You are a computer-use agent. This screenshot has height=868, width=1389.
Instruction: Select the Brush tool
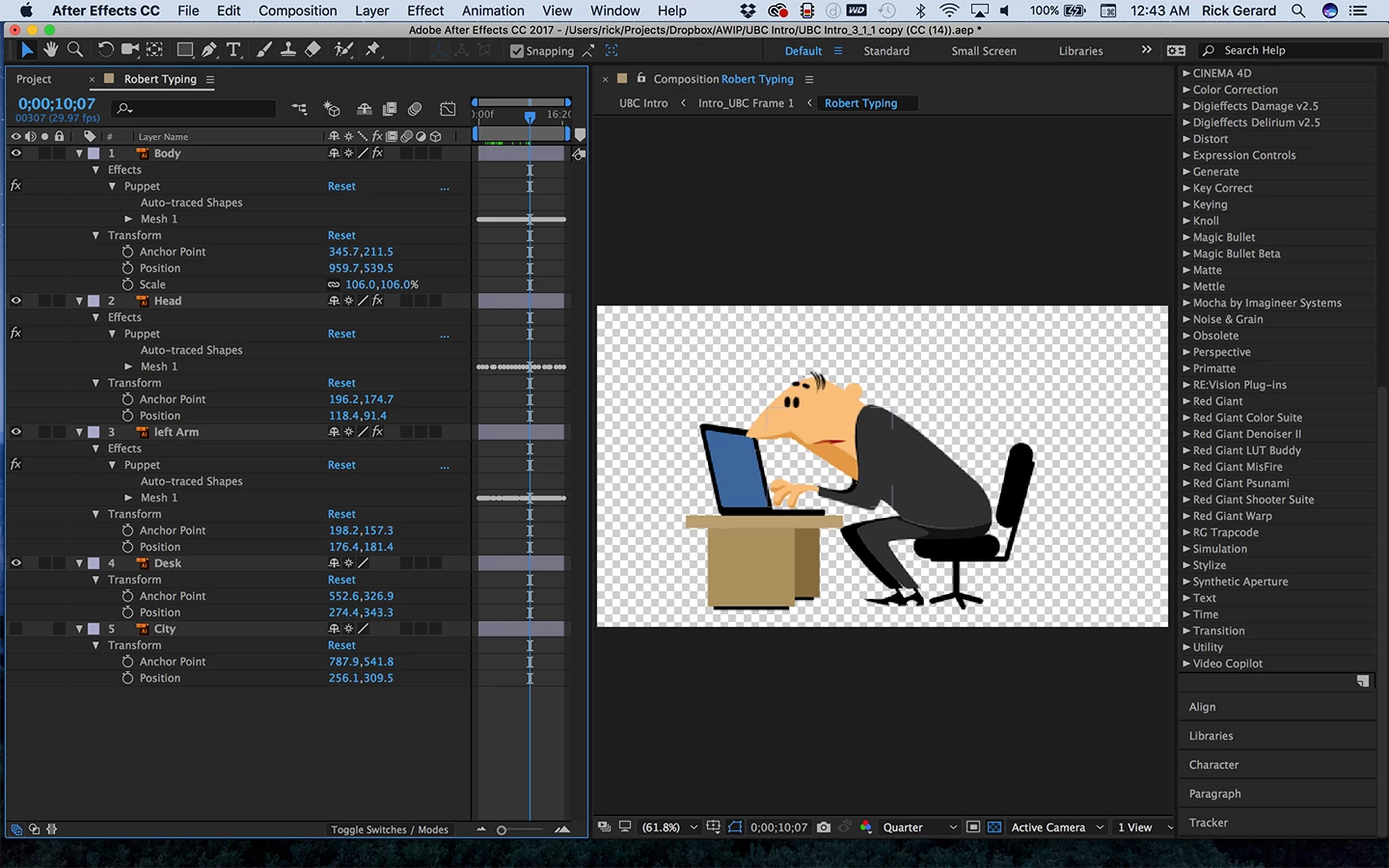point(263,50)
